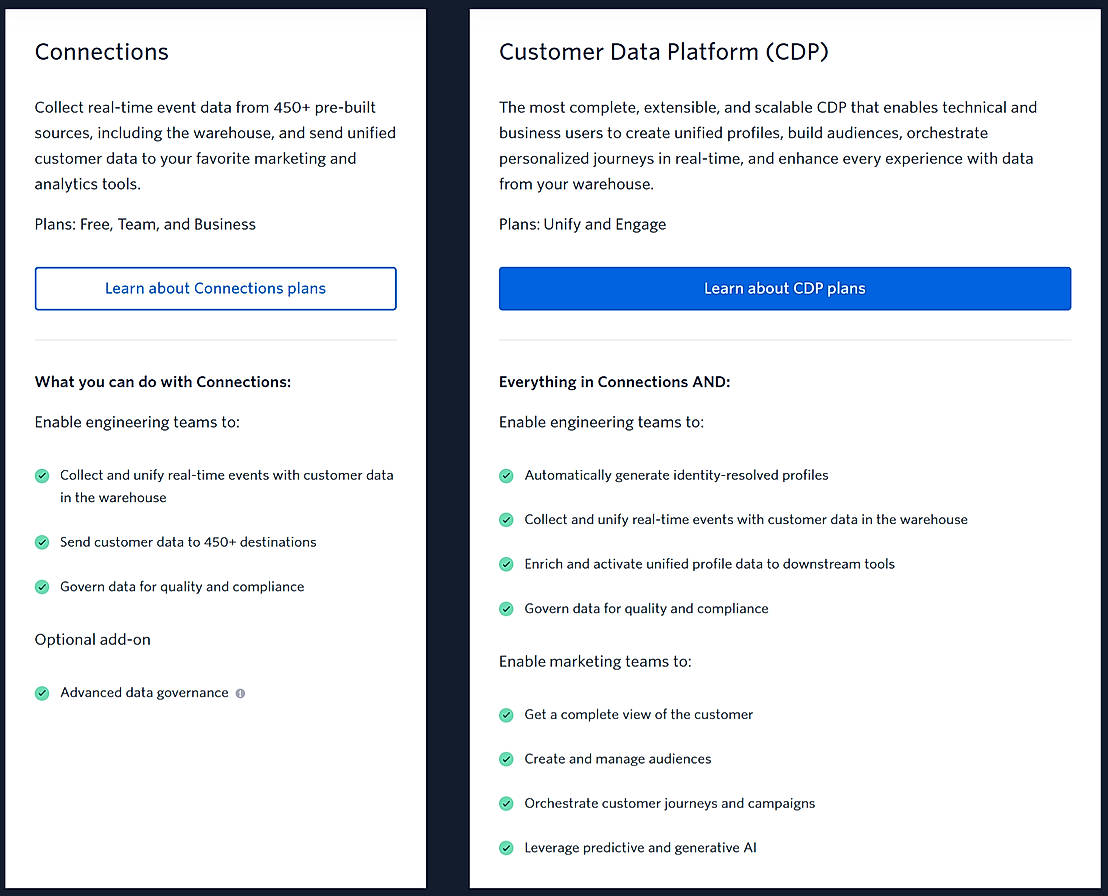The height and width of the screenshot is (896, 1108).
Task: Click checkmark beside Advanced data governance add-on
Action: click(x=42, y=693)
